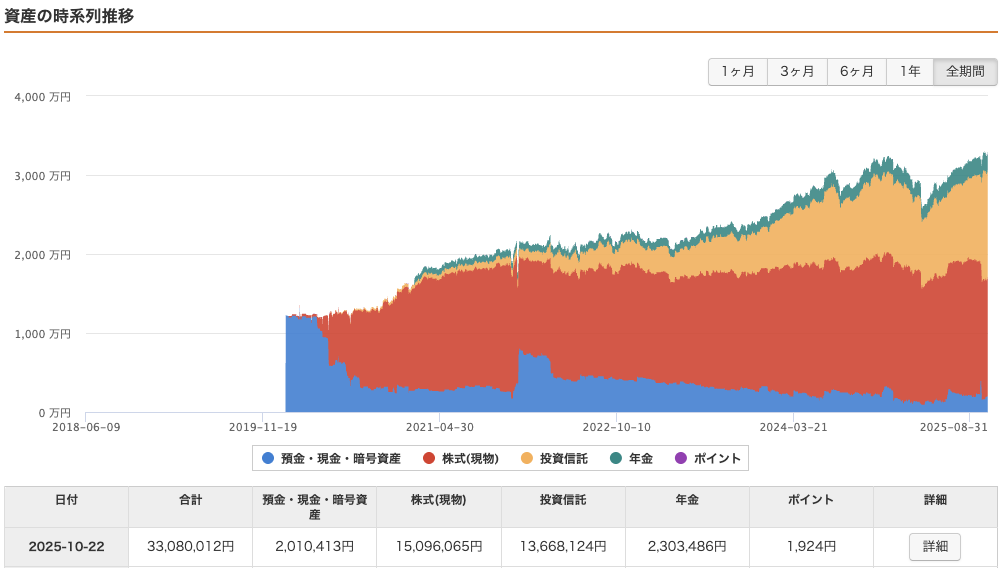Screen dimensions: 1004x568
Task: Switch chart range to 1ヶ月
Action: click(738, 72)
